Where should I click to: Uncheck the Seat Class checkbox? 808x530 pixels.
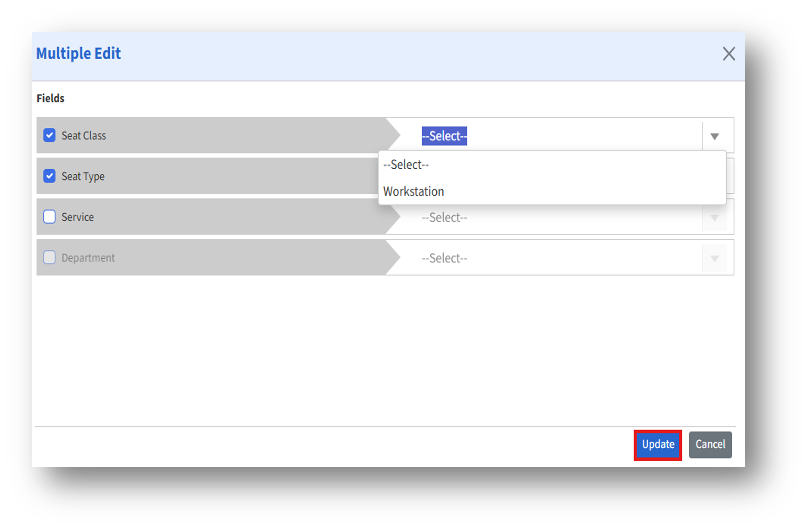49,135
